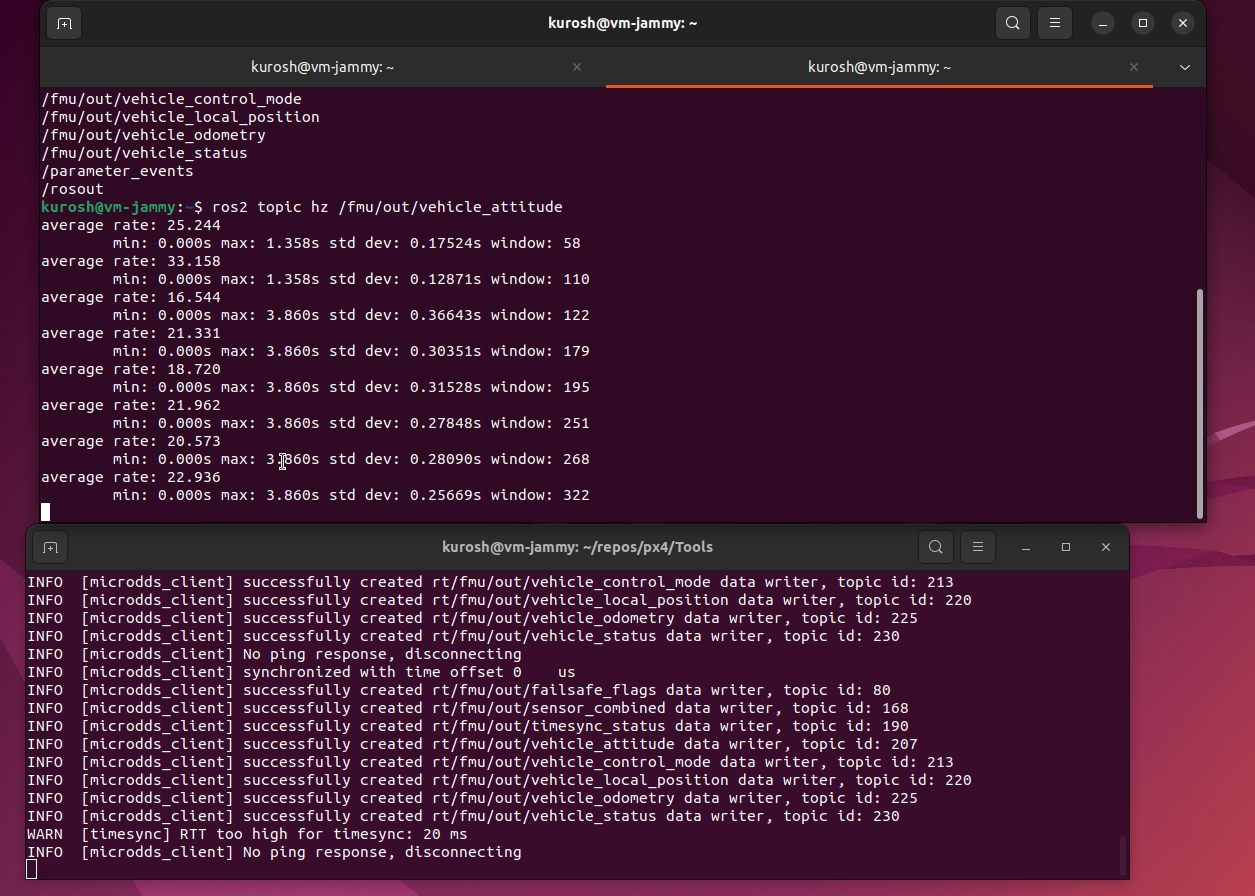This screenshot has height=896, width=1255.
Task: Click average rate: 21.331 line
Action: (x=131, y=333)
